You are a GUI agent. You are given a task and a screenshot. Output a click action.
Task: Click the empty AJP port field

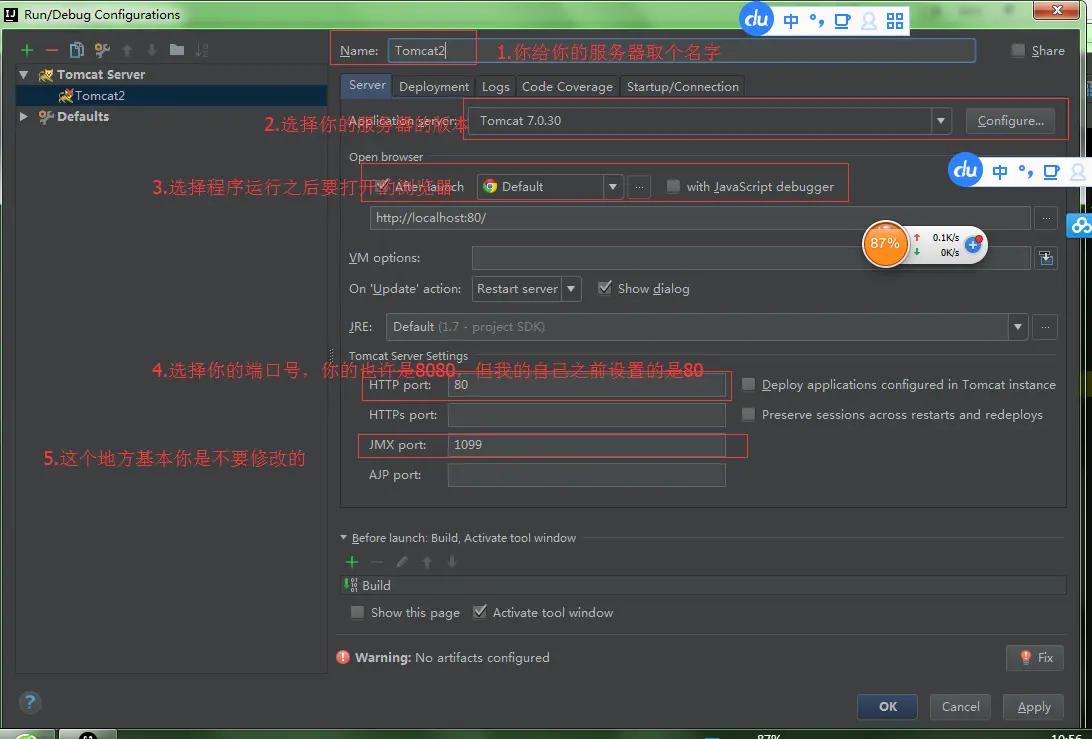pos(586,475)
